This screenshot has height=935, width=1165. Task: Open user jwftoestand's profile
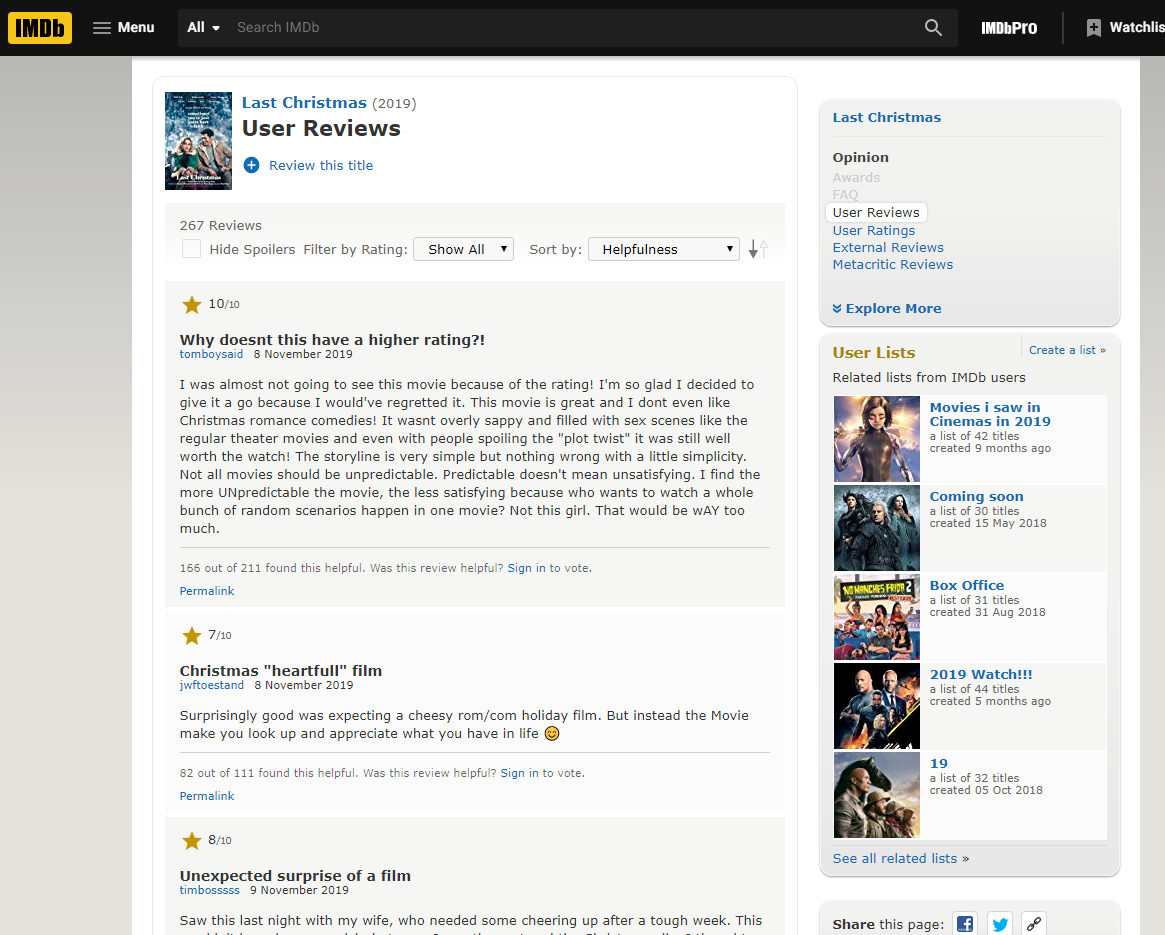[212, 685]
